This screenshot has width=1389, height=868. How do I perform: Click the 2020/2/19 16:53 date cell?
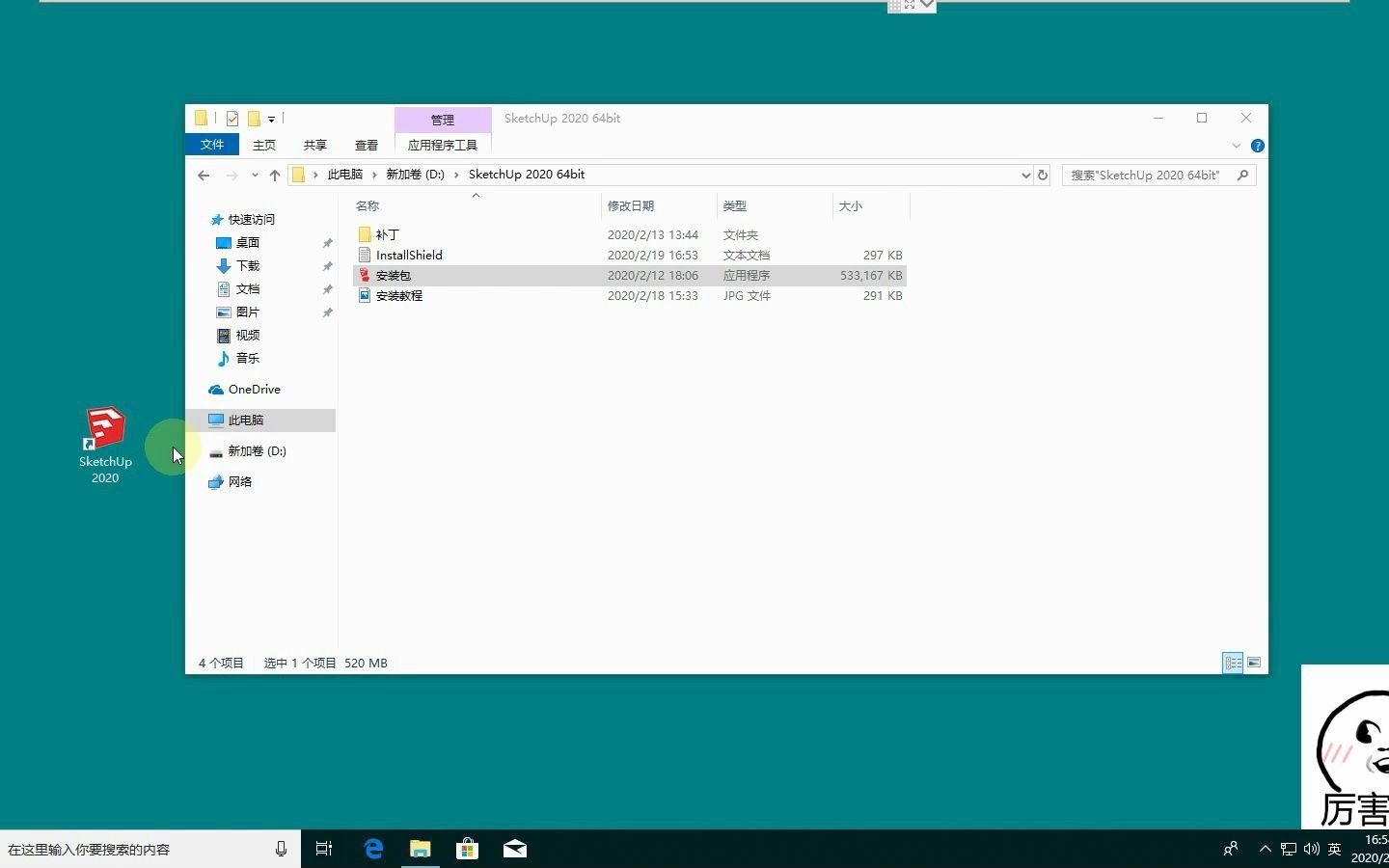[x=653, y=255]
